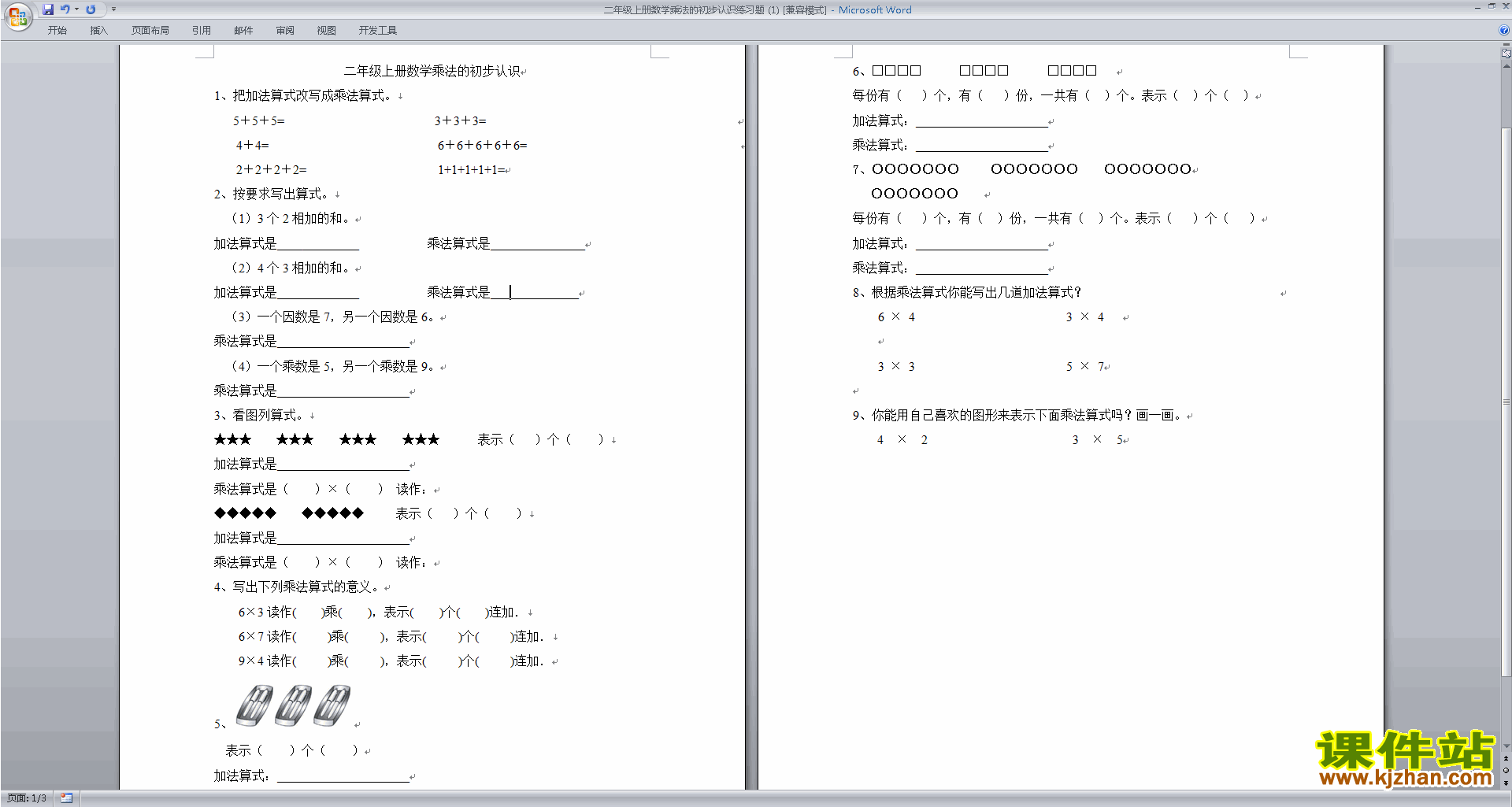Open the Select Browse Object button
Viewport: 1512px width, 807px height.
[1506, 771]
